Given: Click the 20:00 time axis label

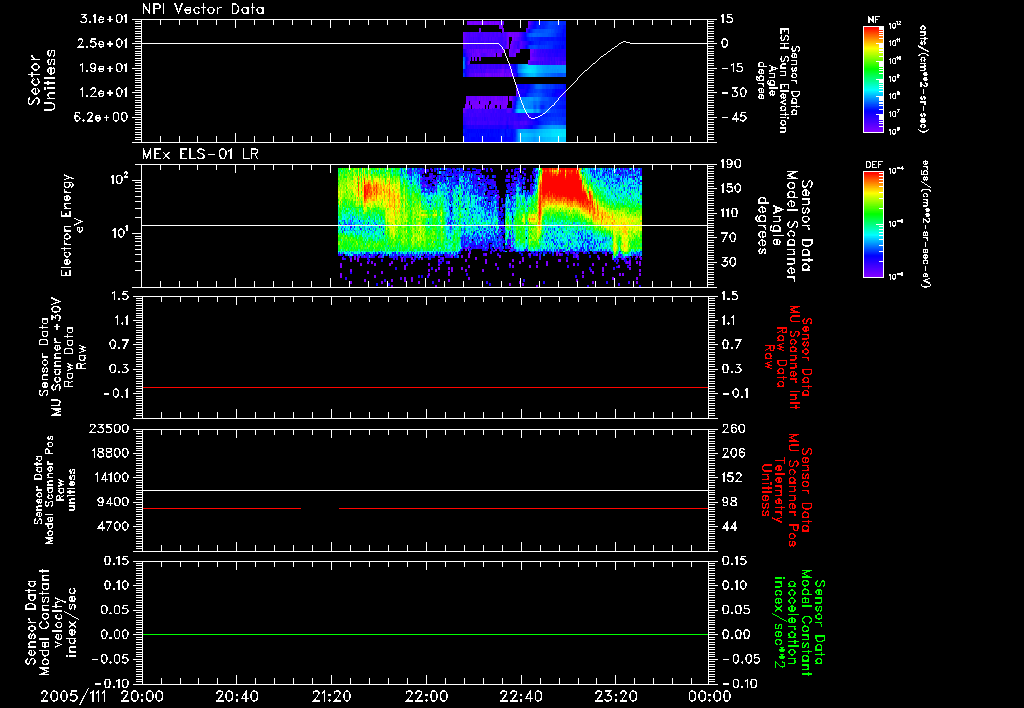Looking at the screenshot, I should point(142,696).
